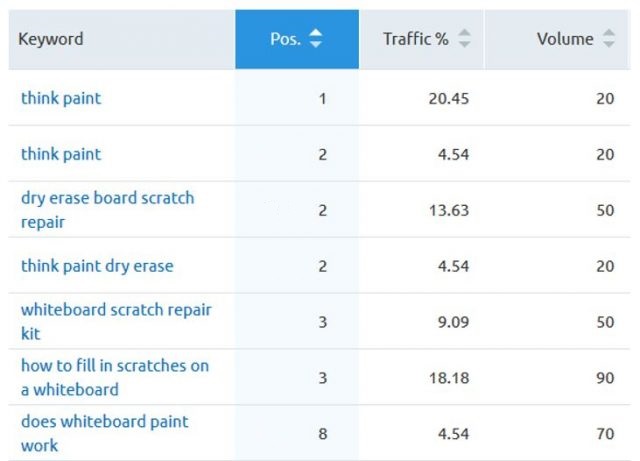Click the Traffic % sort arrows icon
Image resolution: width=640 pixels, height=461 pixels.
click(x=463, y=39)
